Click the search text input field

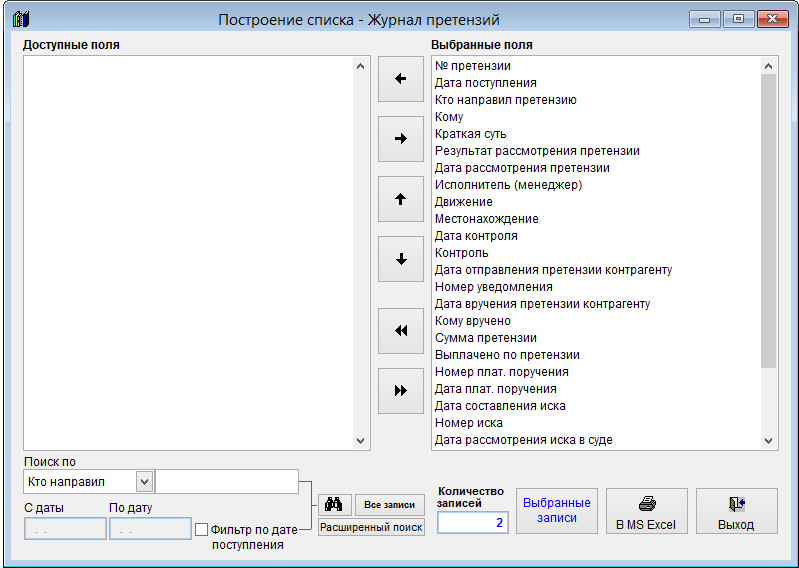[227, 481]
